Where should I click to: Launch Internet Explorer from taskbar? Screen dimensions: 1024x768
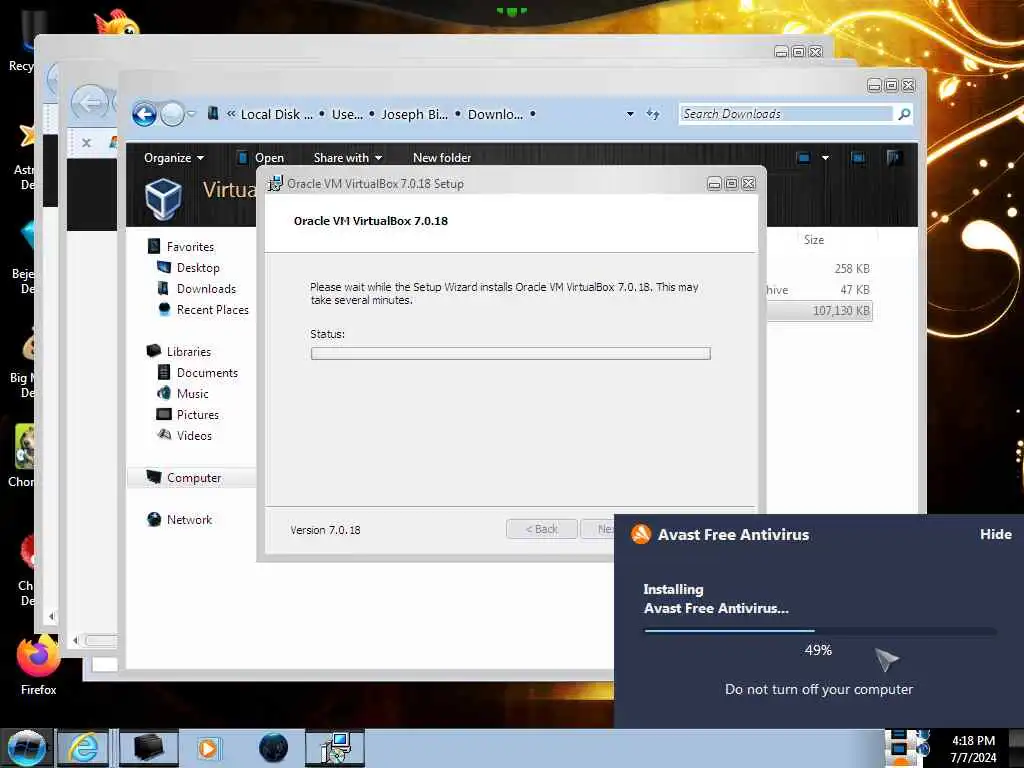click(x=83, y=748)
